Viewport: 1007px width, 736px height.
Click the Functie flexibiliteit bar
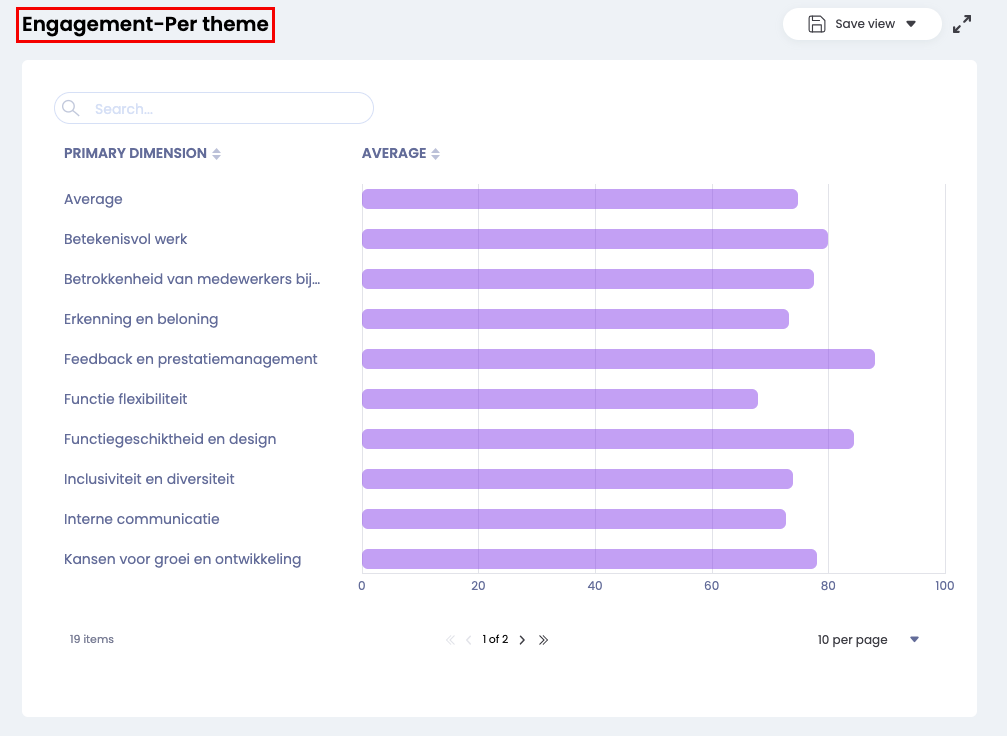pos(559,399)
